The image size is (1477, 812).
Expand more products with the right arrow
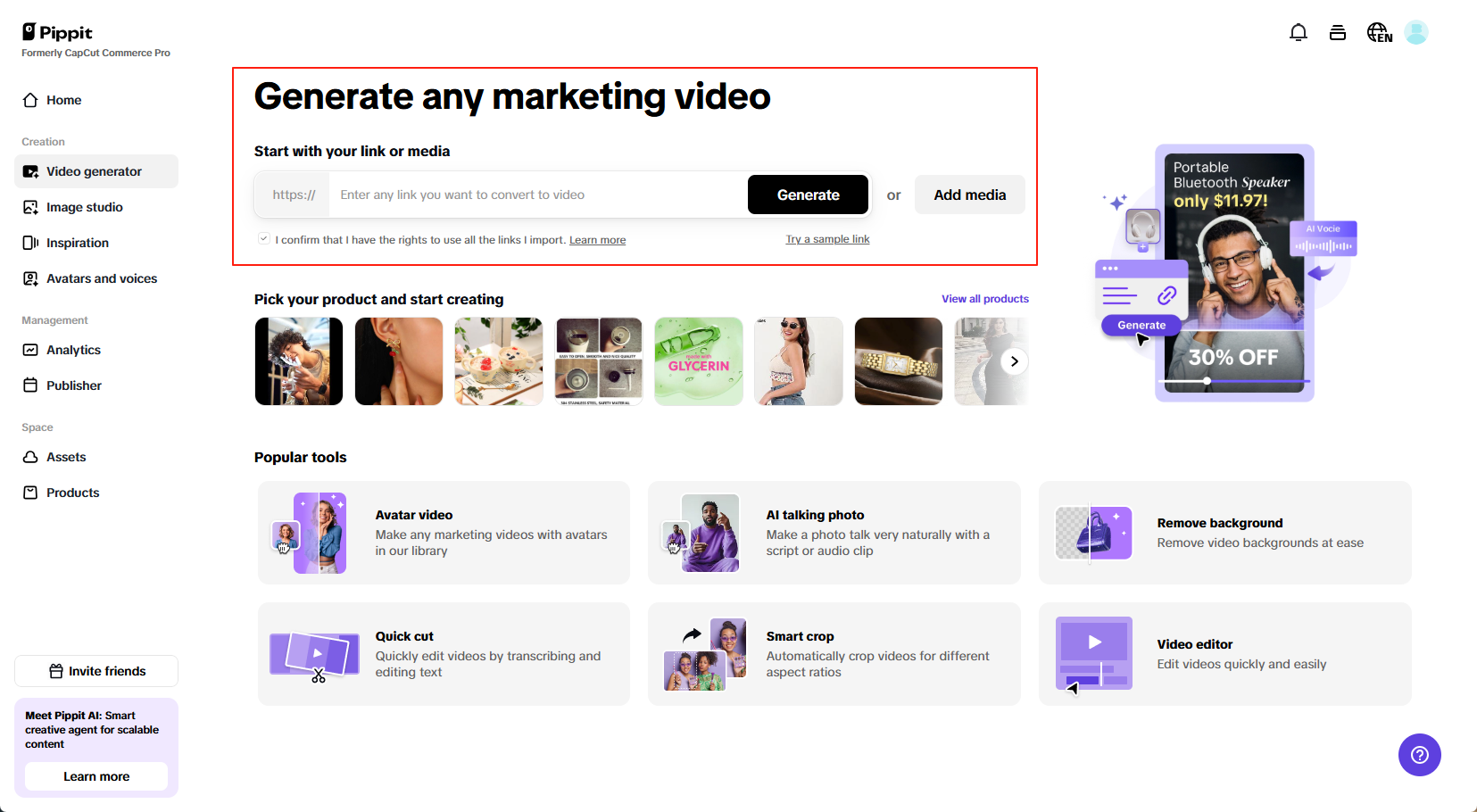click(1014, 360)
